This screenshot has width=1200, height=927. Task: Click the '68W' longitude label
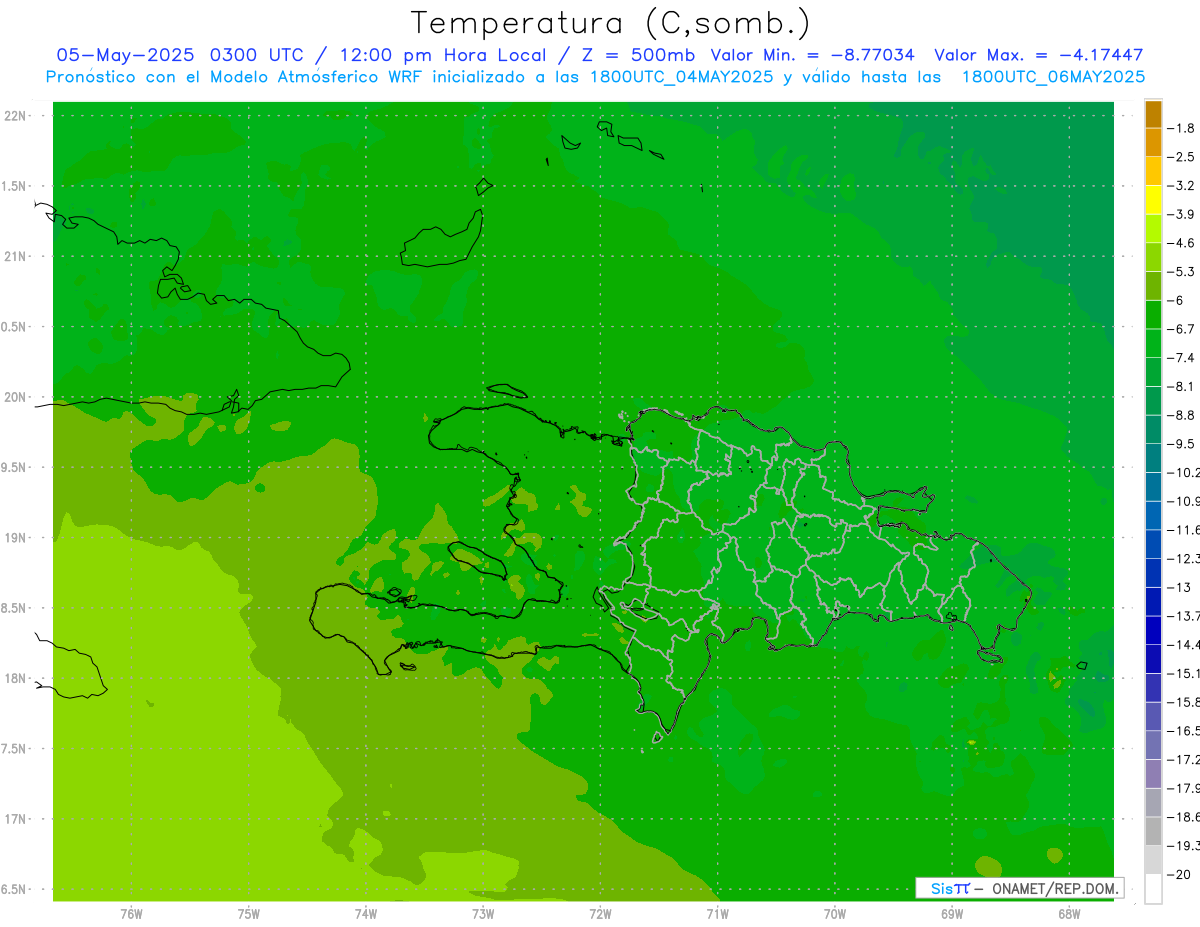coord(1069,913)
